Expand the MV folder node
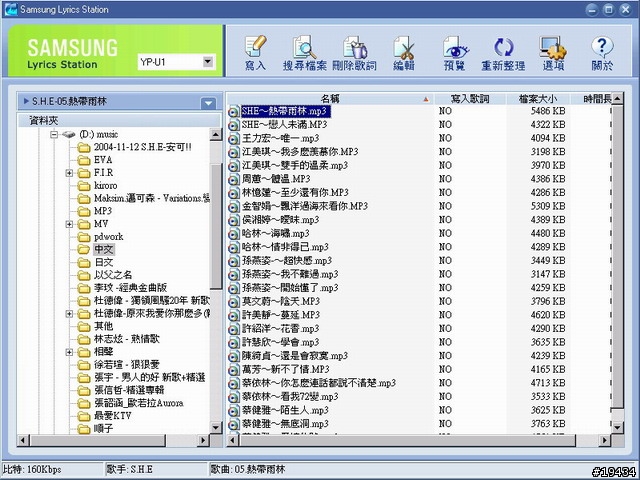 (x=69, y=224)
